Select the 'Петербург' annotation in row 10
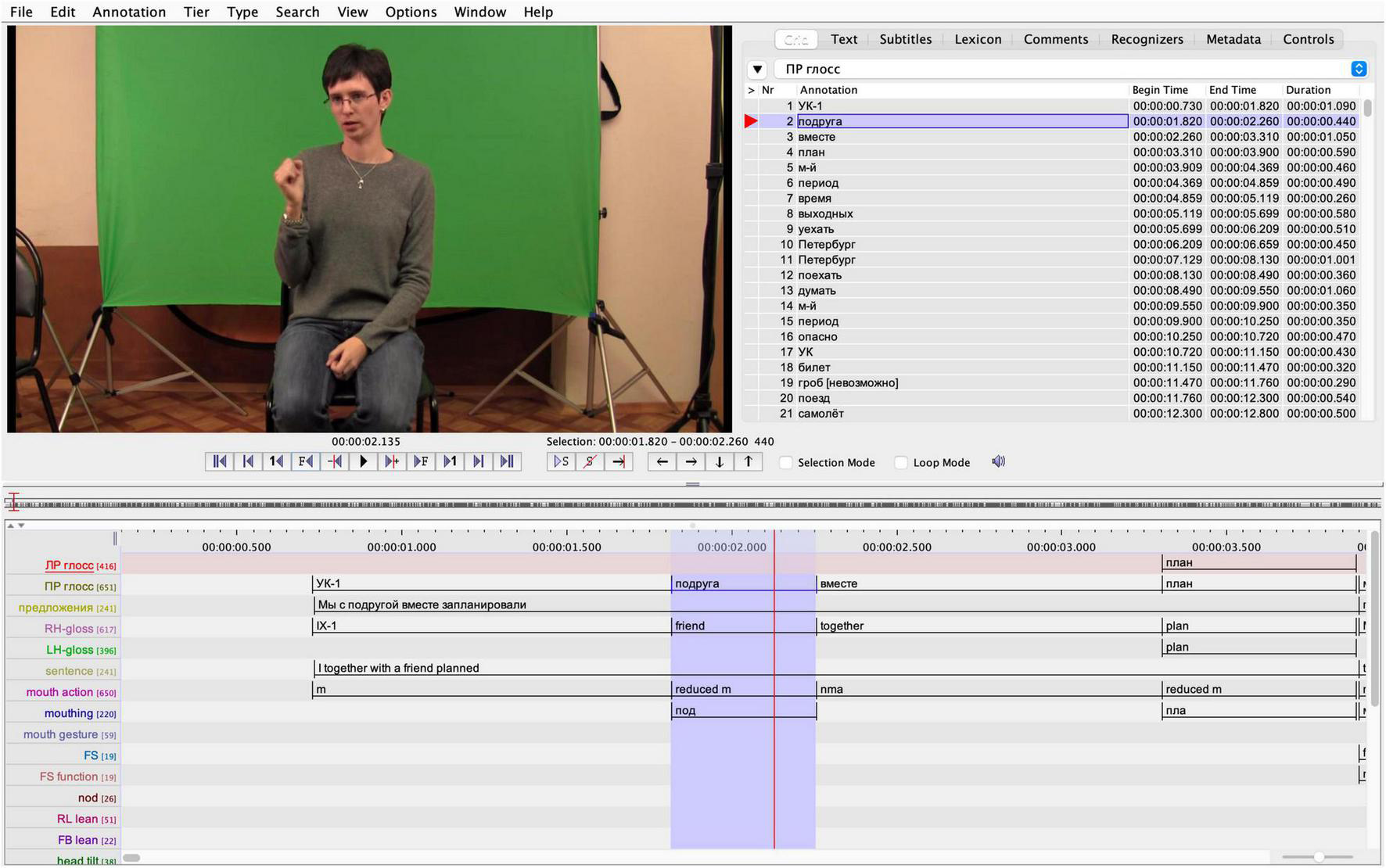1386x868 pixels. 827,244
